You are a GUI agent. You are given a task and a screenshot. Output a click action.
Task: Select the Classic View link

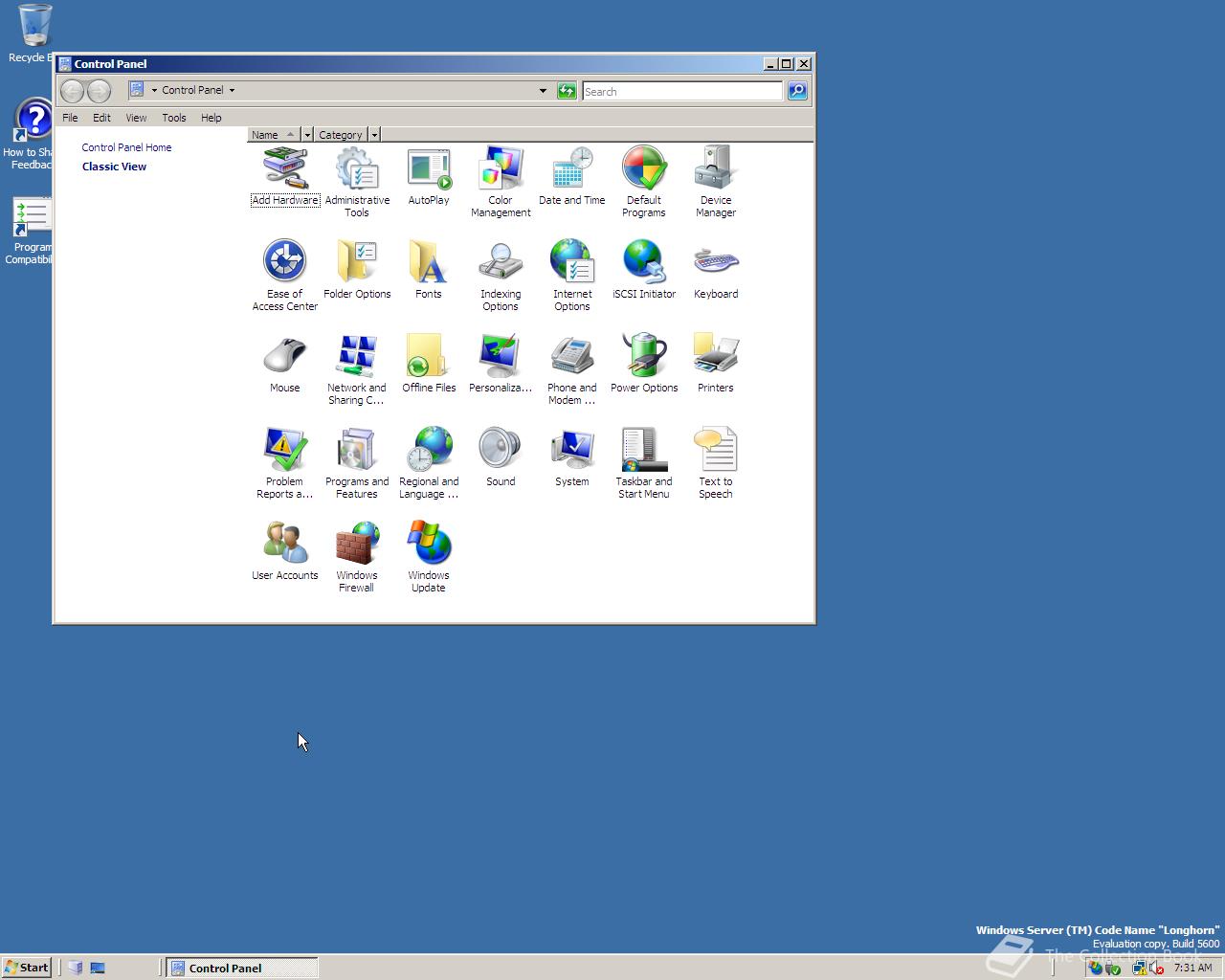pos(114,167)
